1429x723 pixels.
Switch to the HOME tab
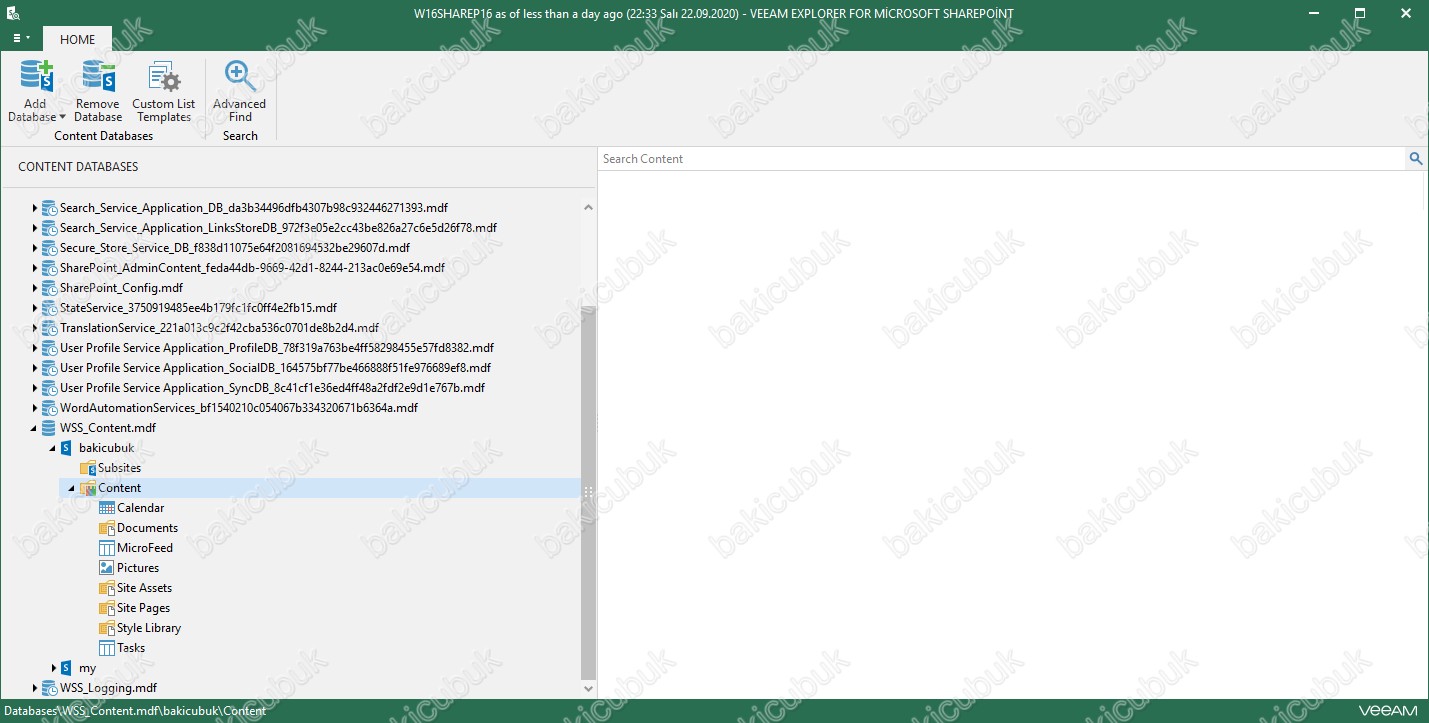point(77,39)
